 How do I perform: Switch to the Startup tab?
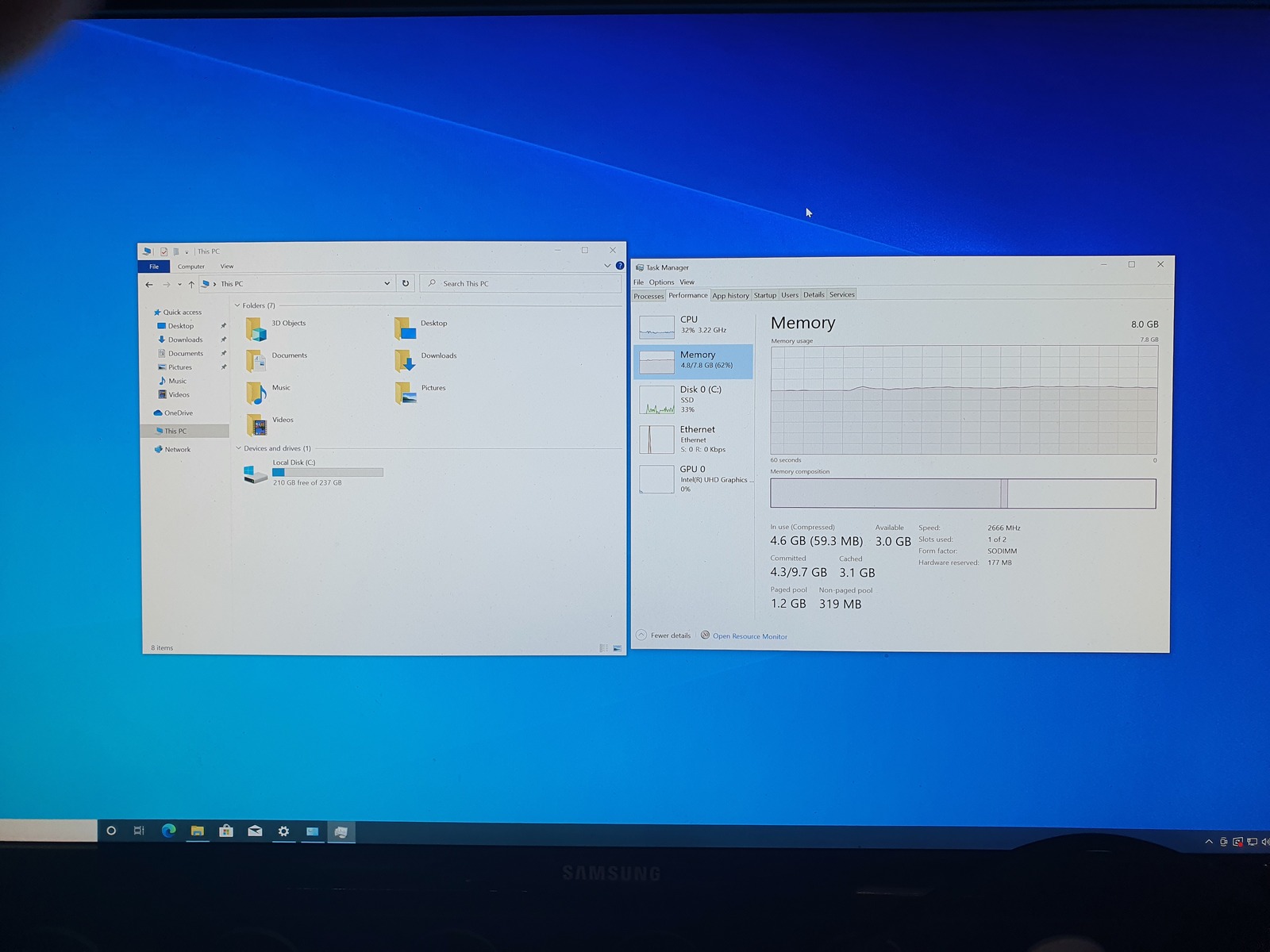pos(765,295)
